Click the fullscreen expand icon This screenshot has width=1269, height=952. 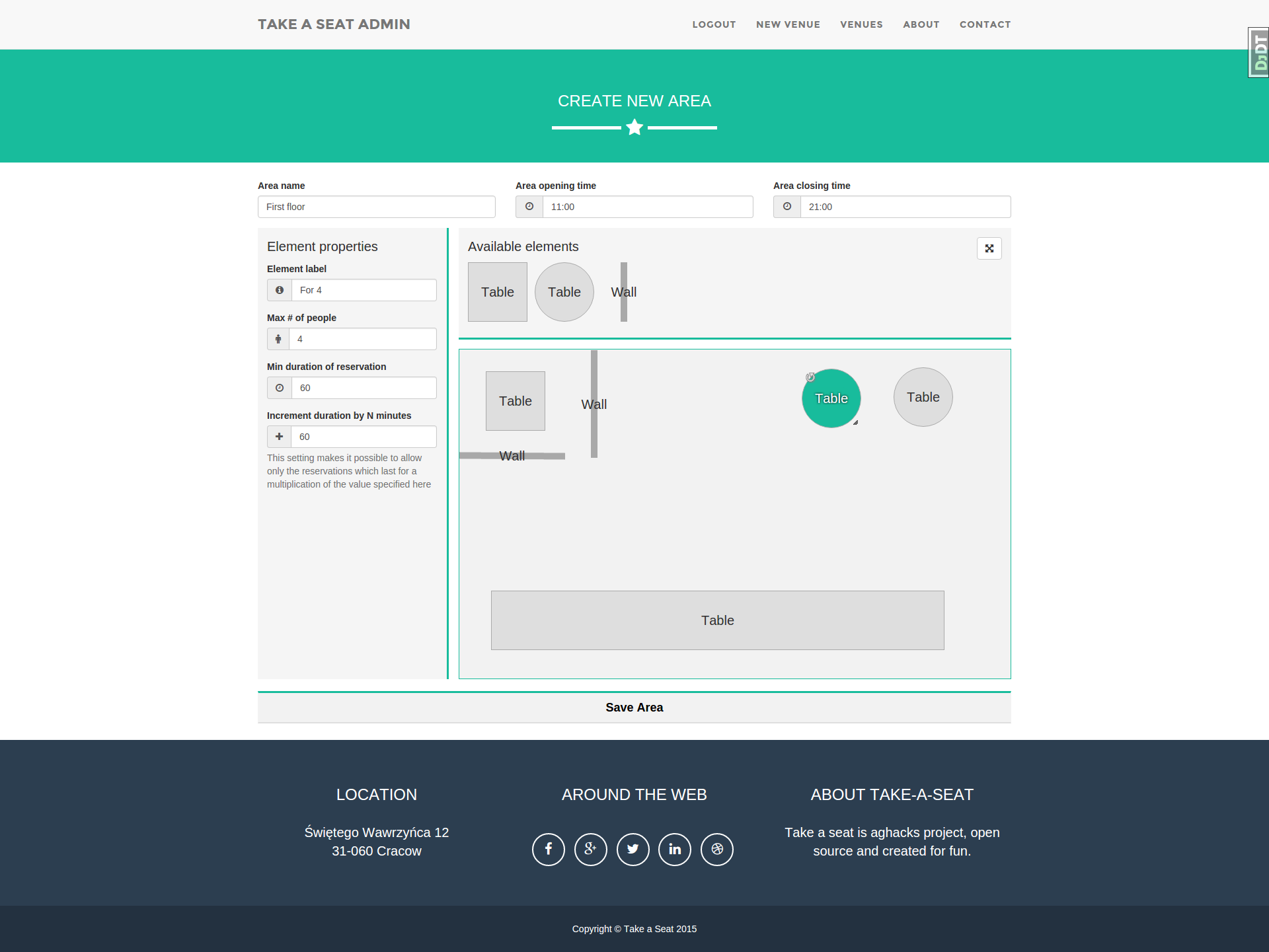(x=989, y=248)
